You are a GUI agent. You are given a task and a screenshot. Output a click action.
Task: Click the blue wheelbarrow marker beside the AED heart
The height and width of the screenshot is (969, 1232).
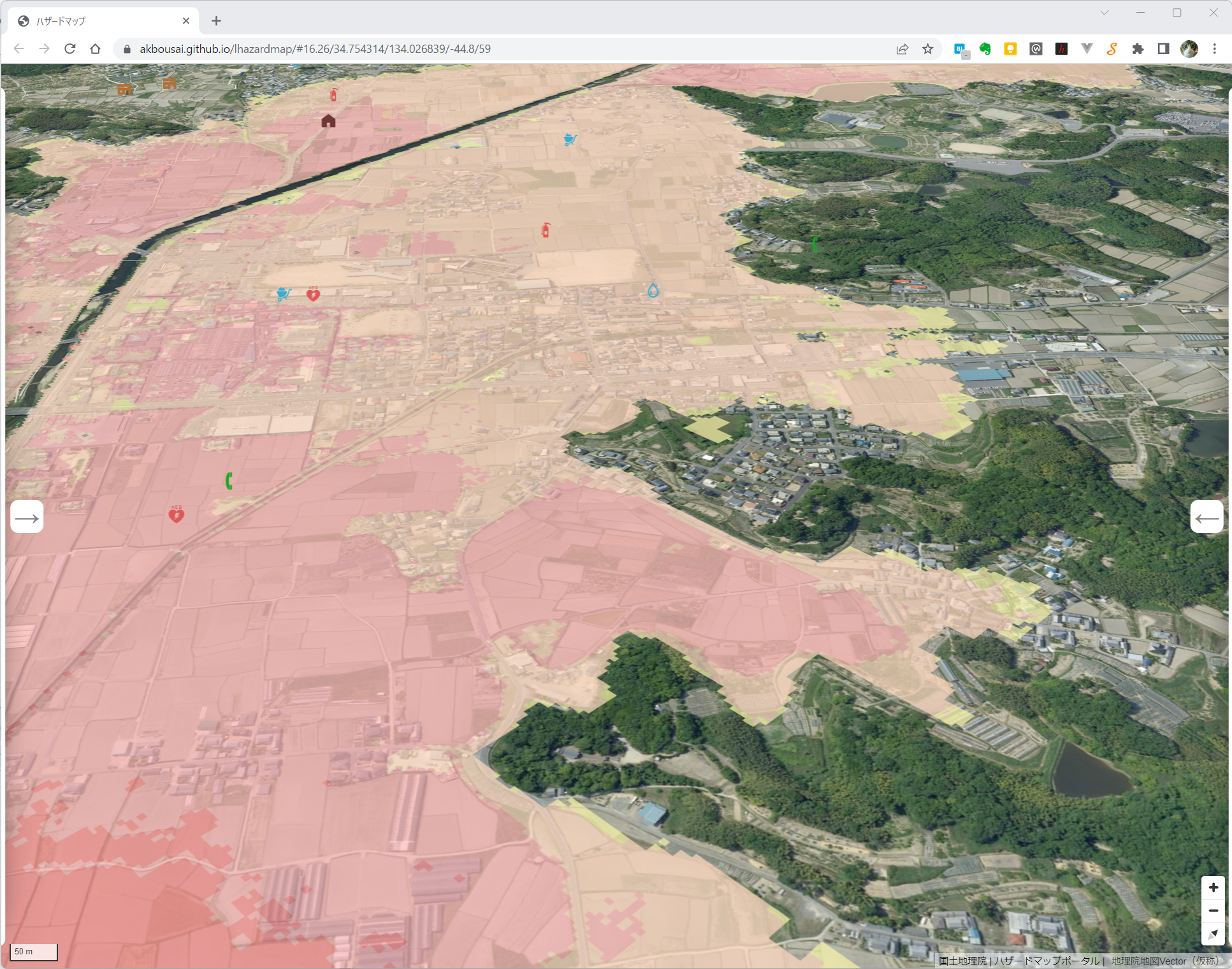click(x=284, y=294)
